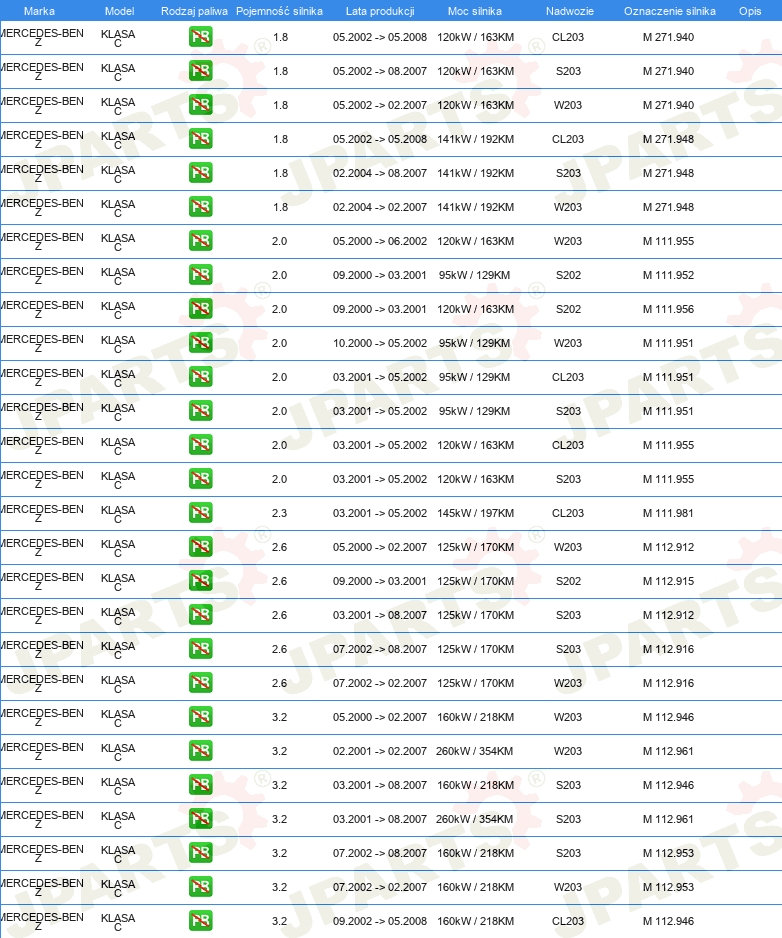Click the fuel icon in the CL203 M 271.940 row
Image resolution: width=782 pixels, height=938 pixels.
pos(200,37)
